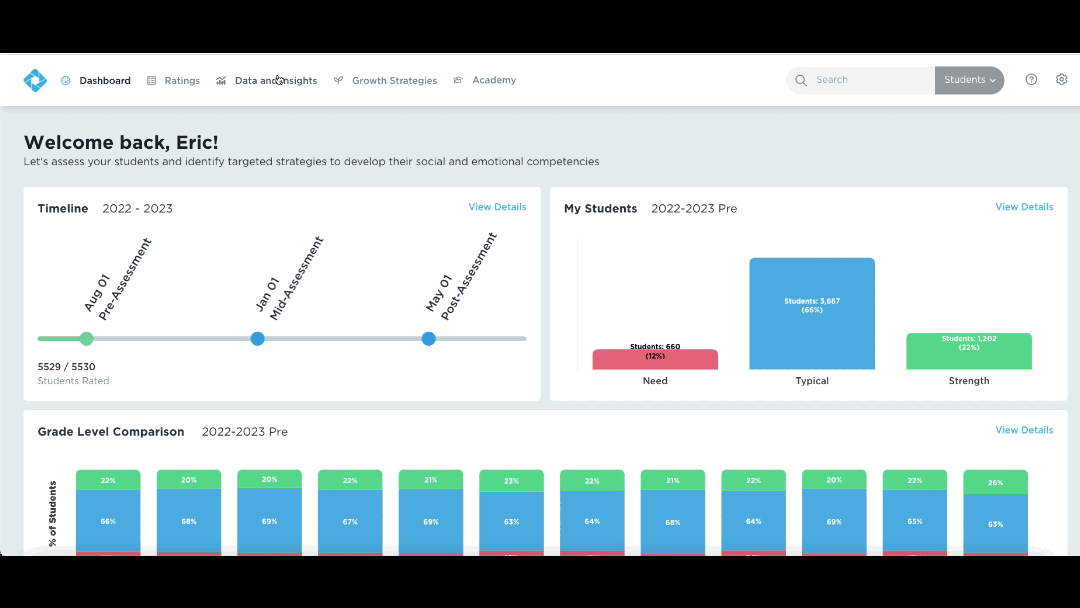Click the search magnifier icon
This screenshot has height=608, width=1080.
[x=801, y=81]
